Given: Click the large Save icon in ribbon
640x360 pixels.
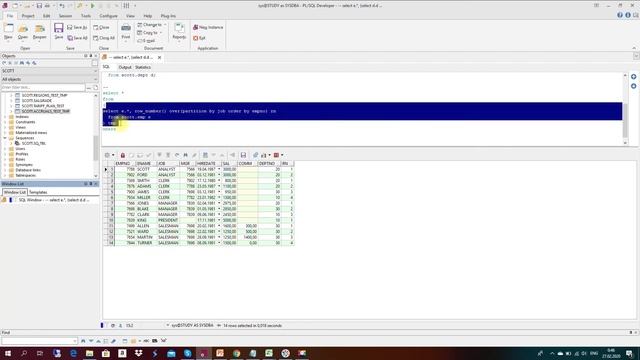Looking at the screenshot, I should coord(59,28).
